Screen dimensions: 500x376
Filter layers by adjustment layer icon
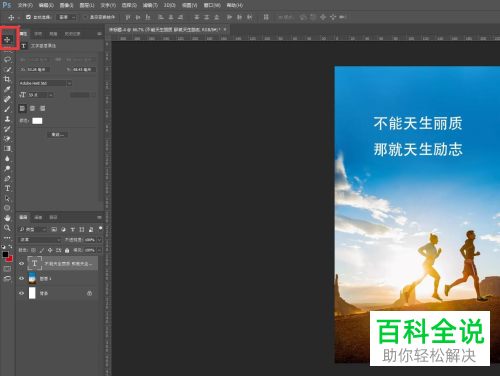(x=63, y=229)
